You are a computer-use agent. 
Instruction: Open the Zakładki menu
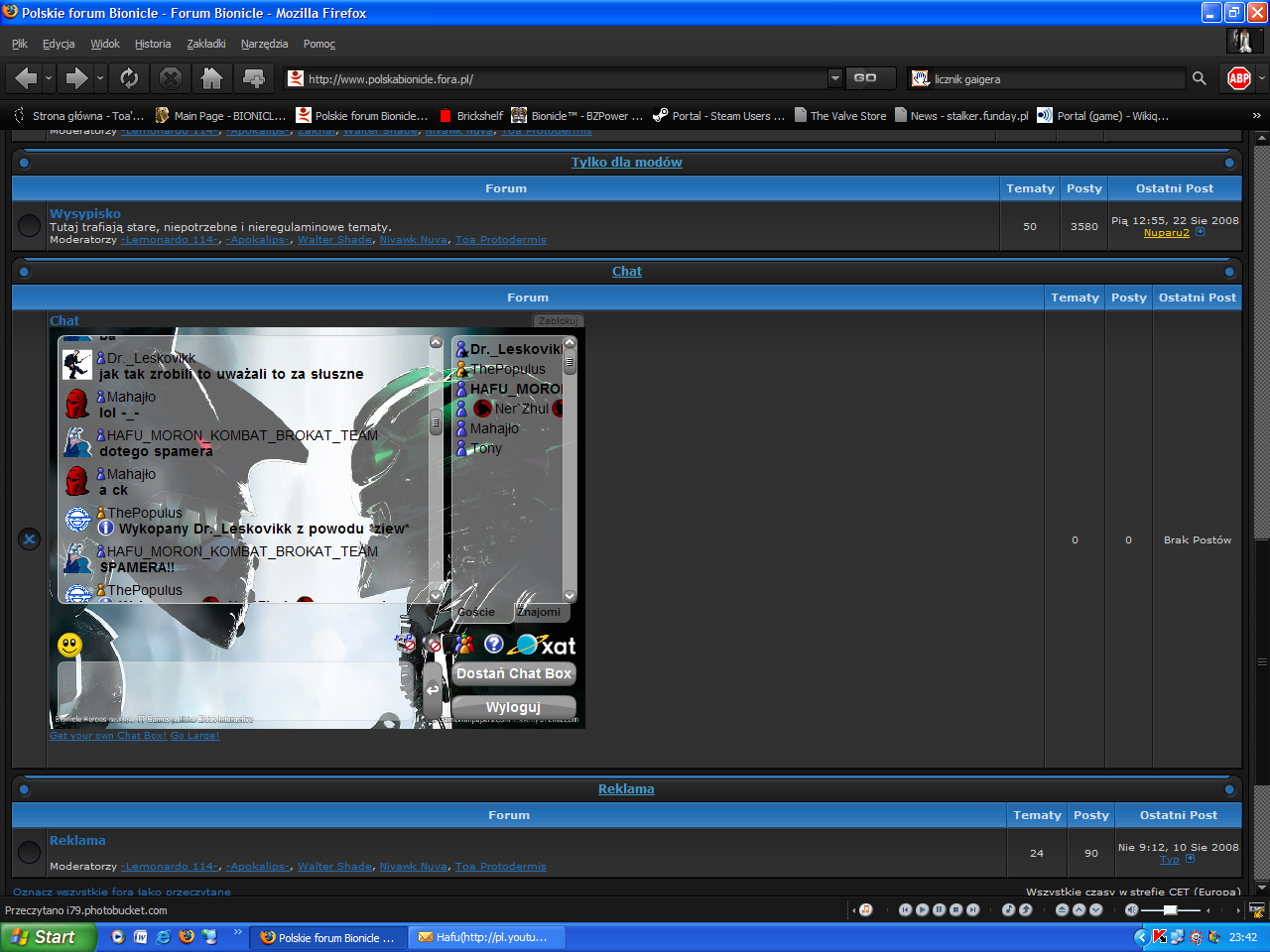(206, 44)
